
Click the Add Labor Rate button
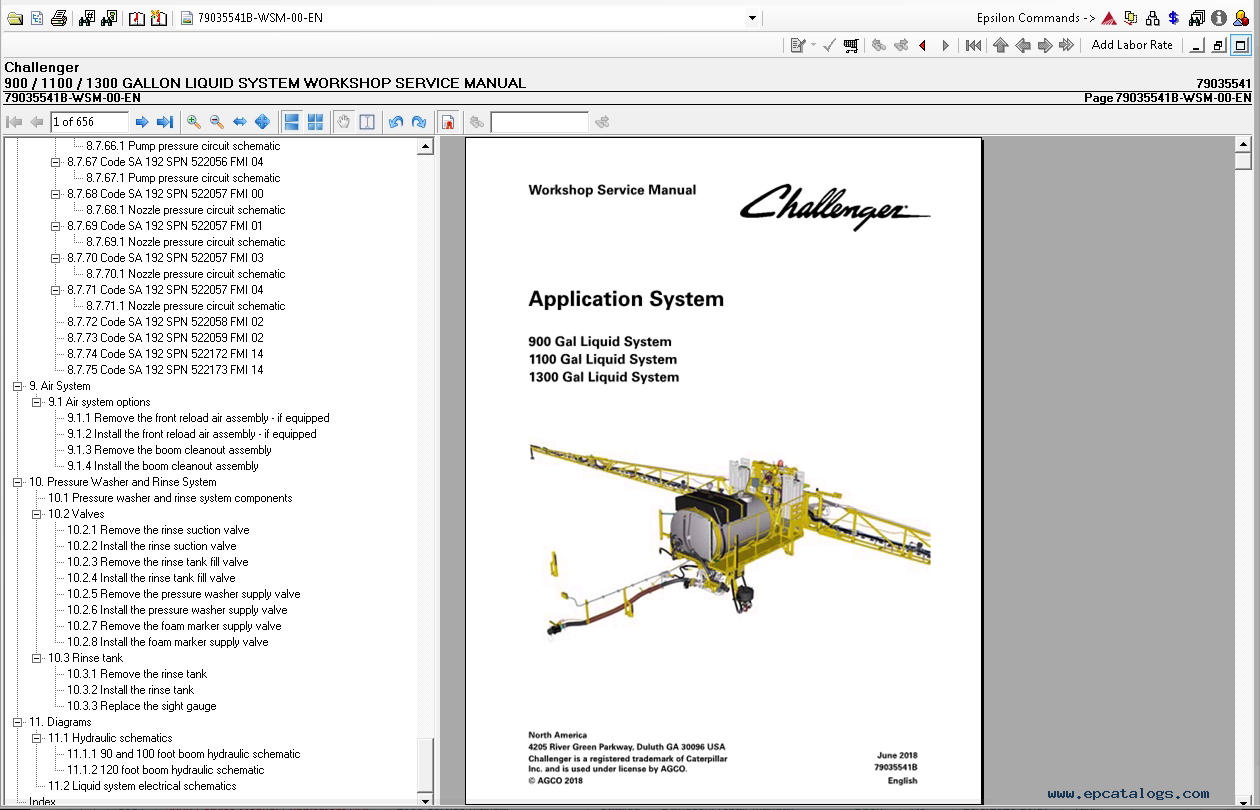[x=1132, y=45]
